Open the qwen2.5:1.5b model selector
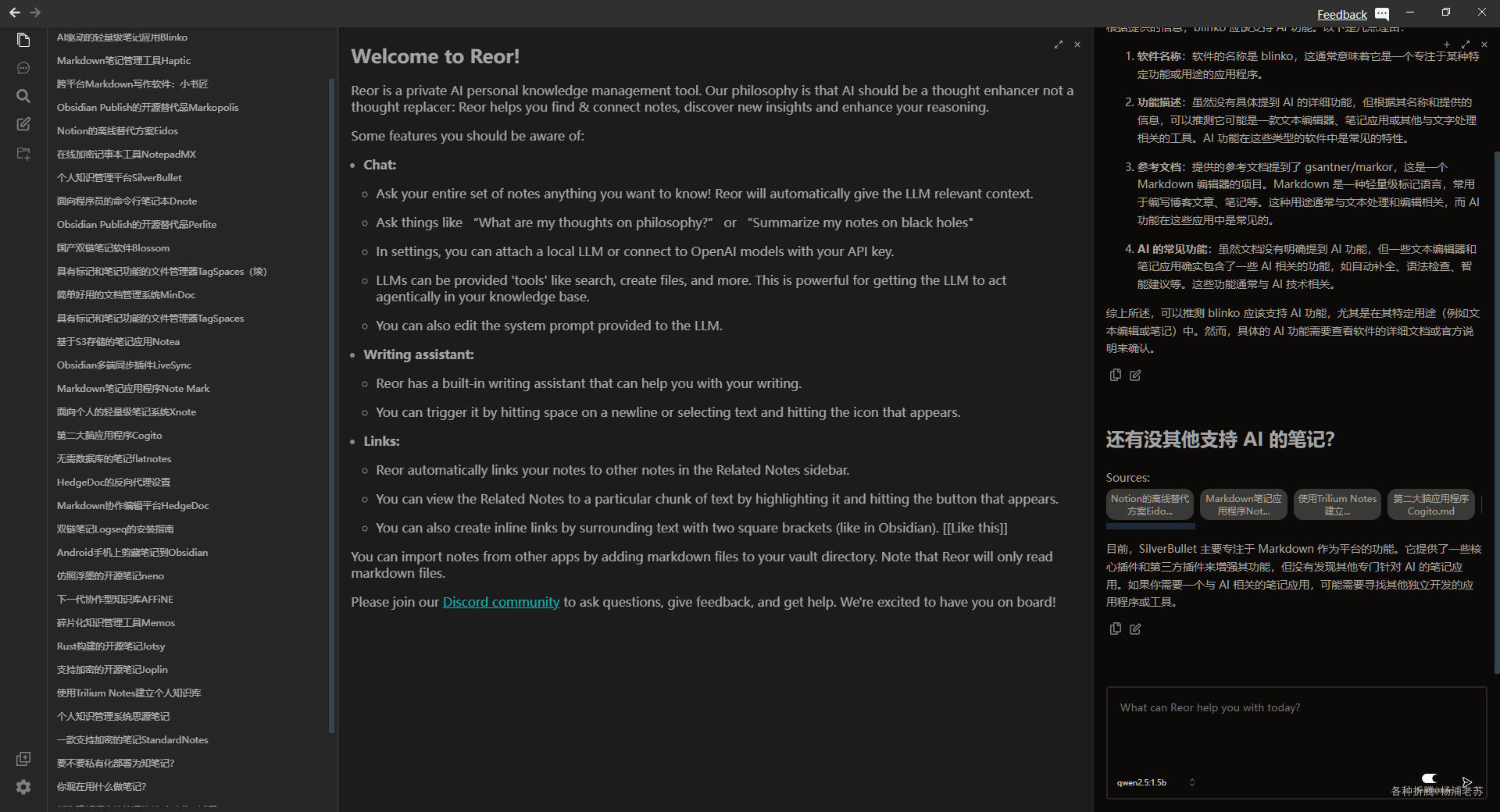Screen dimensions: 1500x812 [x=1155, y=782]
